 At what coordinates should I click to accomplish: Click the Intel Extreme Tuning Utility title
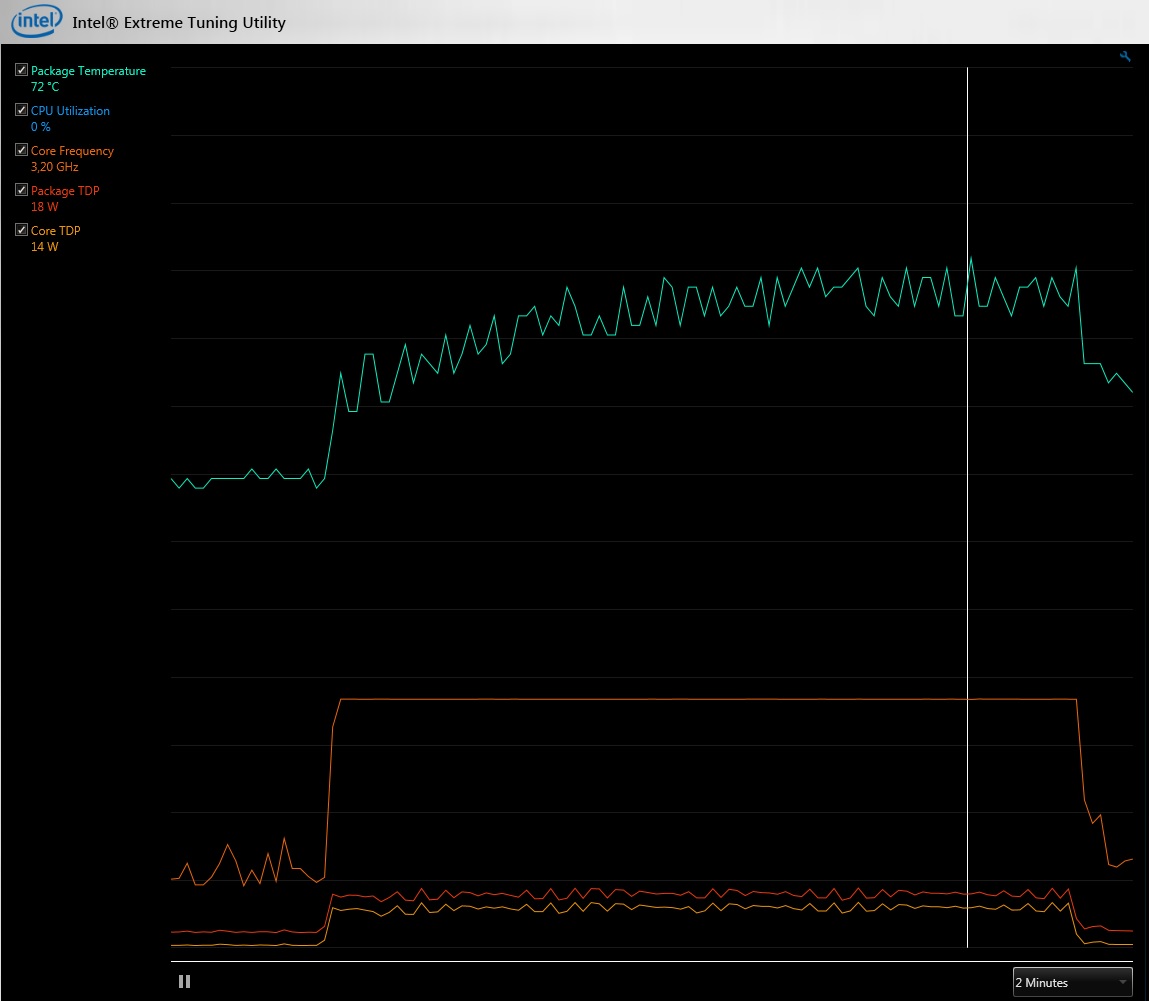tap(179, 23)
